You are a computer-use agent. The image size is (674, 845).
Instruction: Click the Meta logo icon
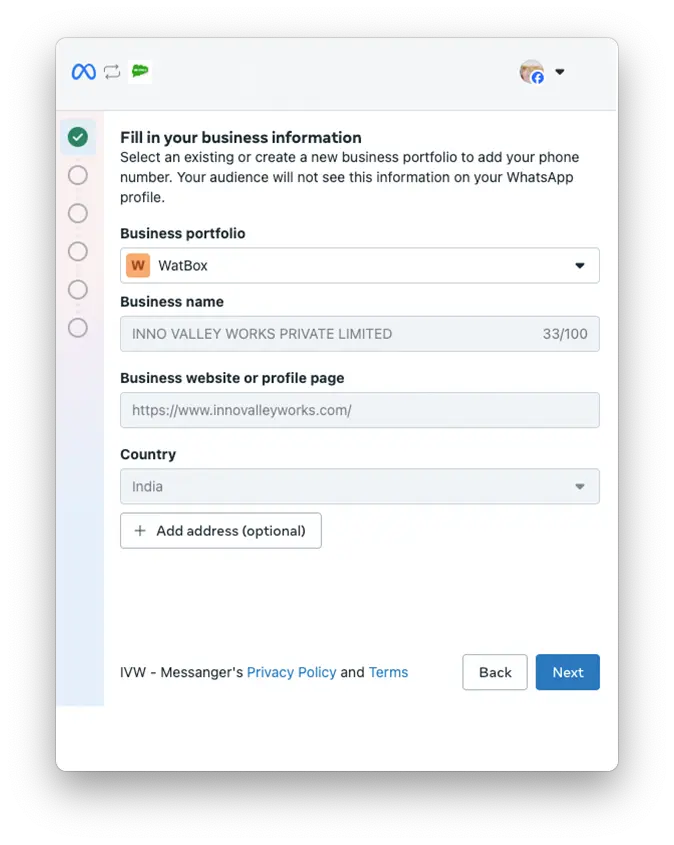pyautogui.click(x=83, y=71)
